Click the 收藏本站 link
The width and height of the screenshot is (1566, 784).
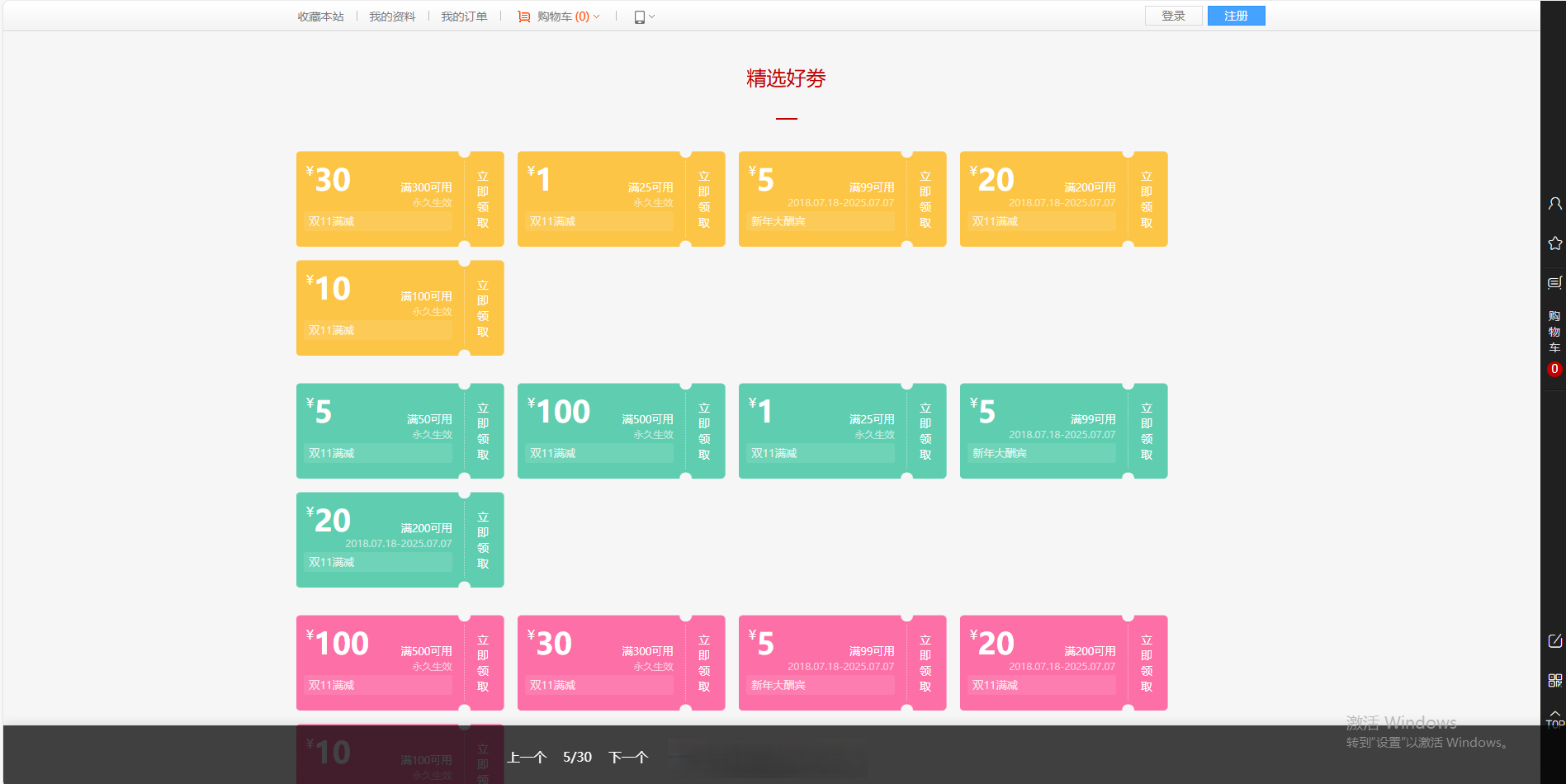tap(320, 17)
